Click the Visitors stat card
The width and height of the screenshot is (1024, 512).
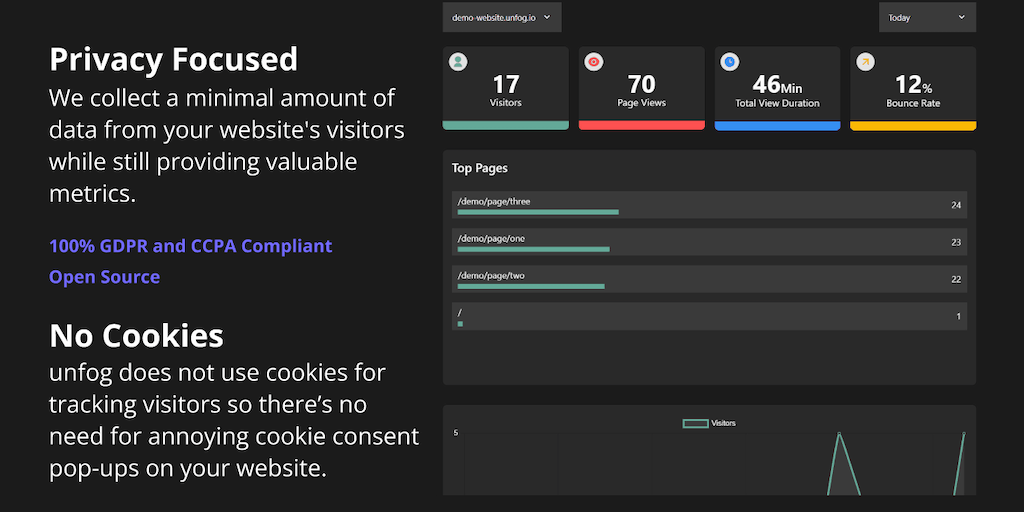[x=506, y=88]
